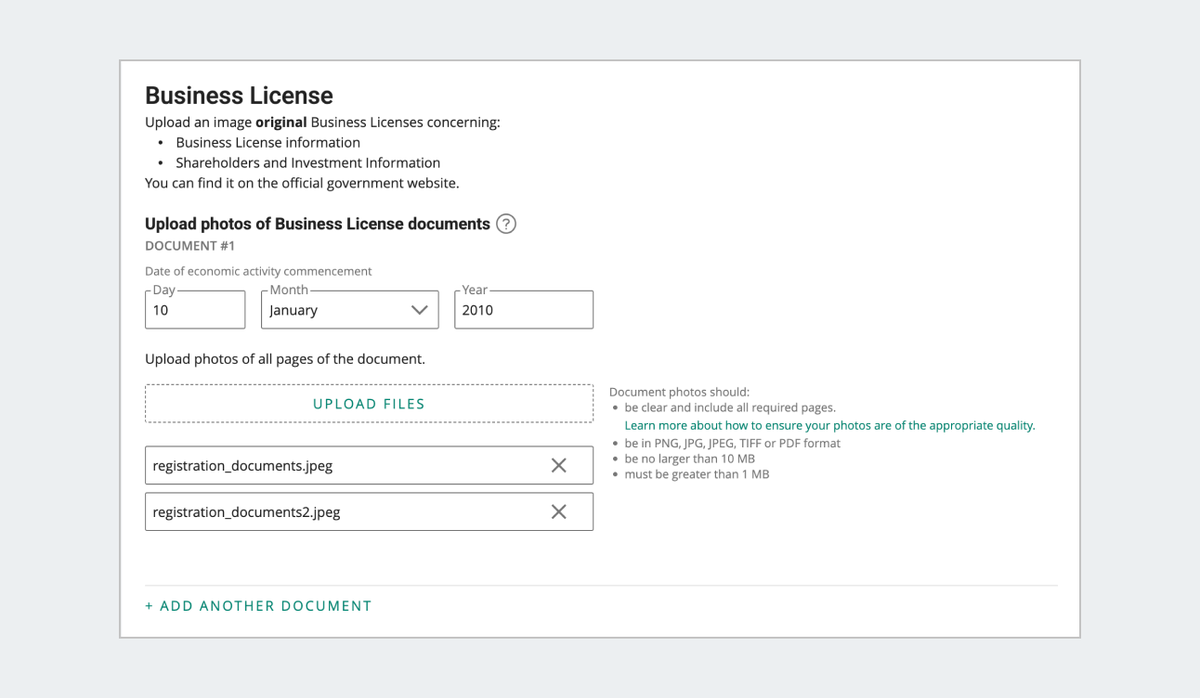
Task: Select the registration_documents2.jpeg file name
Action: point(247,512)
